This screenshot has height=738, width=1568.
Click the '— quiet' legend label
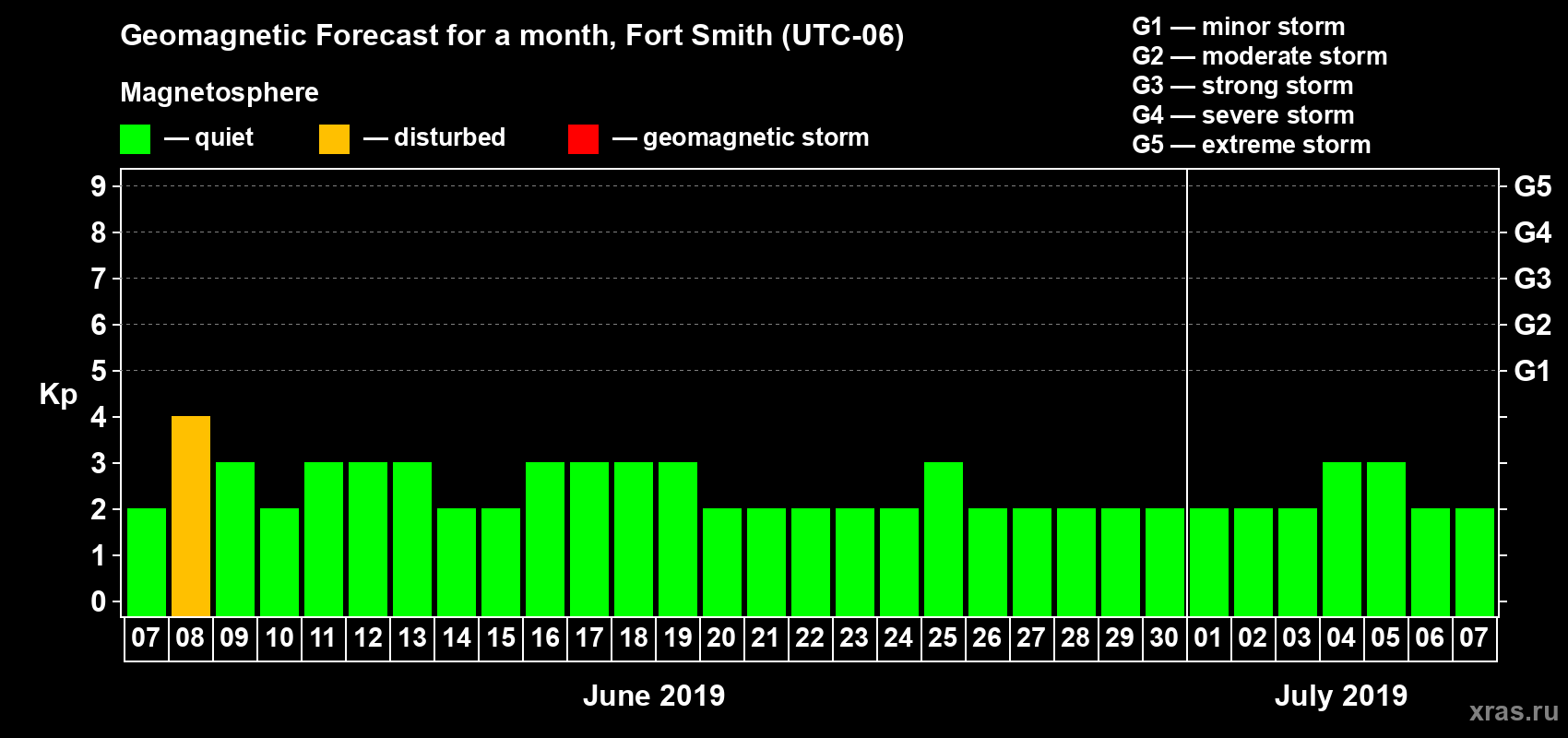pos(208,137)
